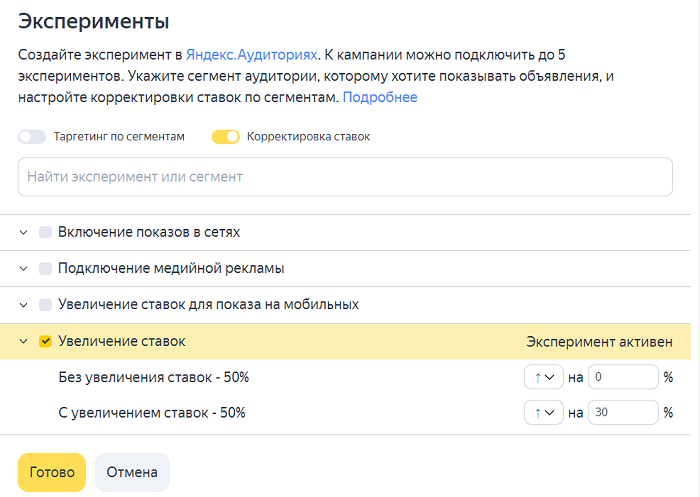
Task: Enable the Таргетинг по сегментам toggle
Action: (x=32, y=137)
